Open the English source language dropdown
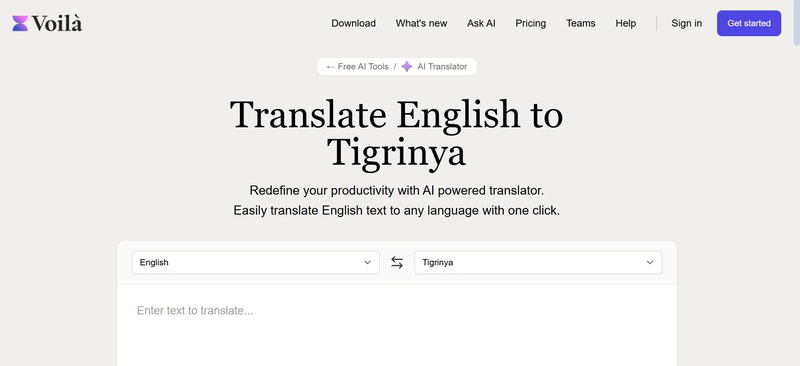 [256, 262]
